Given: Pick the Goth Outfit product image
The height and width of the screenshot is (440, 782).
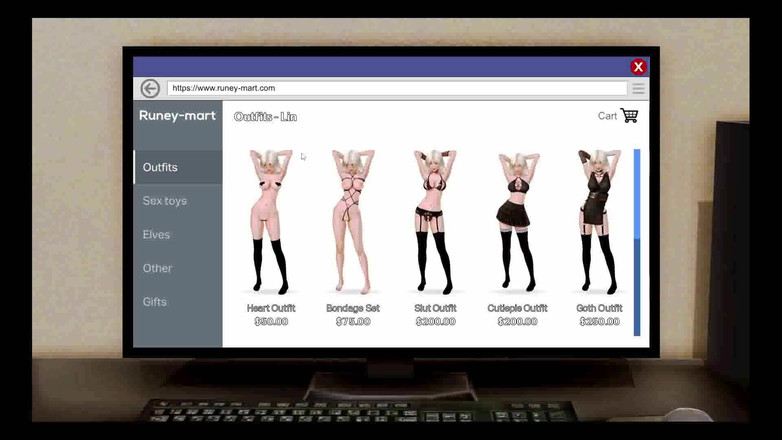Looking at the screenshot, I should click(600, 222).
